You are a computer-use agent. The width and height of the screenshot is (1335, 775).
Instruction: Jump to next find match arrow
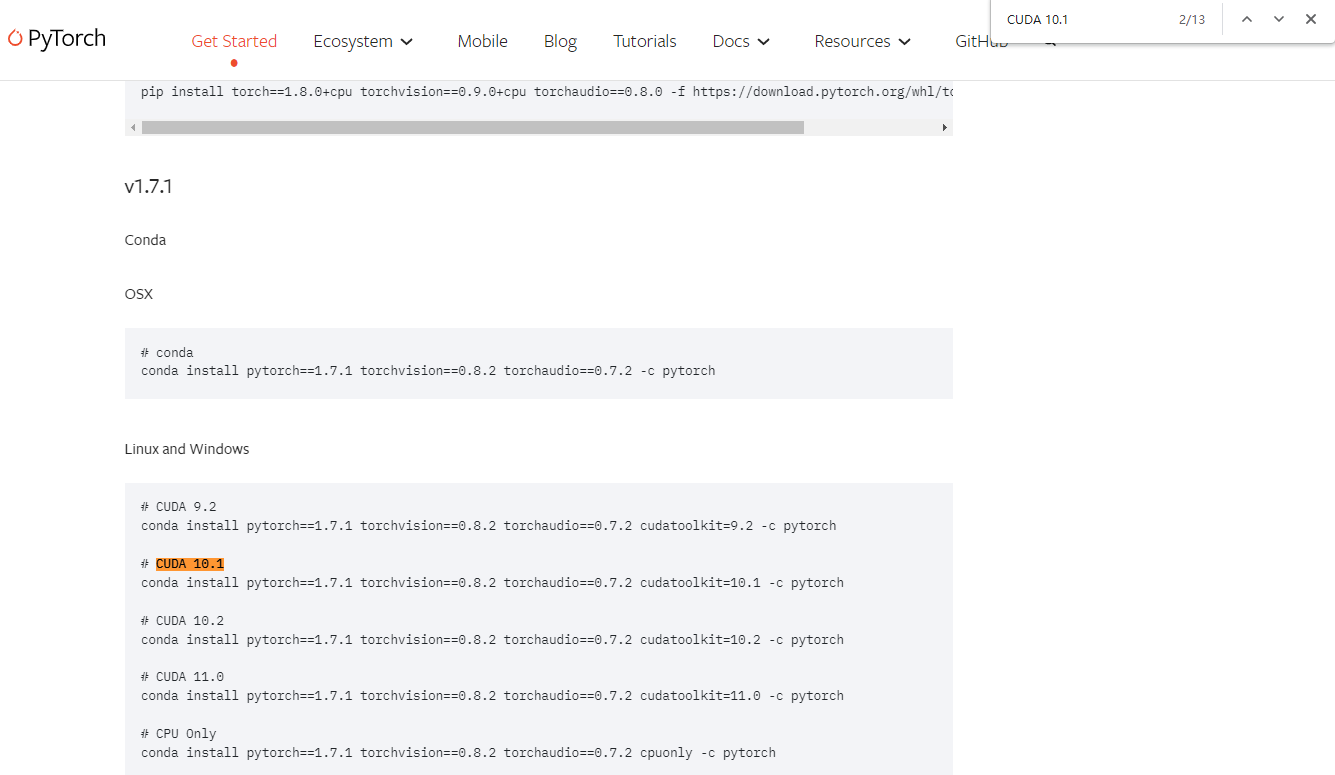click(1278, 19)
